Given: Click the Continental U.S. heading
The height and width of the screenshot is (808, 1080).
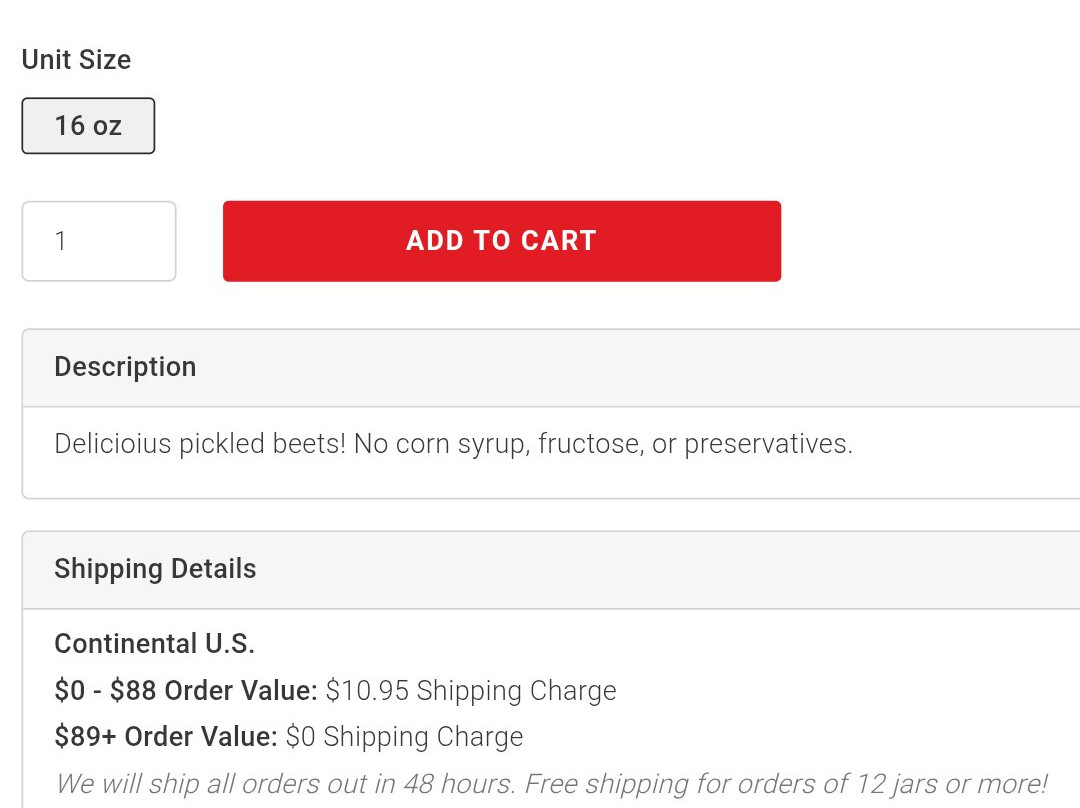Looking at the screenshot, I should point(154,644).
